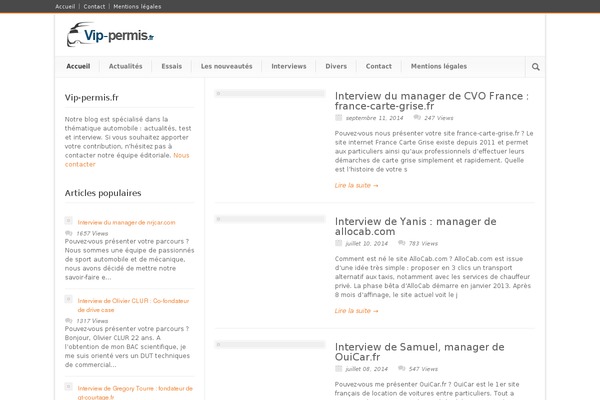600x400 pixels.
Task: Click the date juillet 10, 2014
Action: pyautogui.click(x=367, y=243)
